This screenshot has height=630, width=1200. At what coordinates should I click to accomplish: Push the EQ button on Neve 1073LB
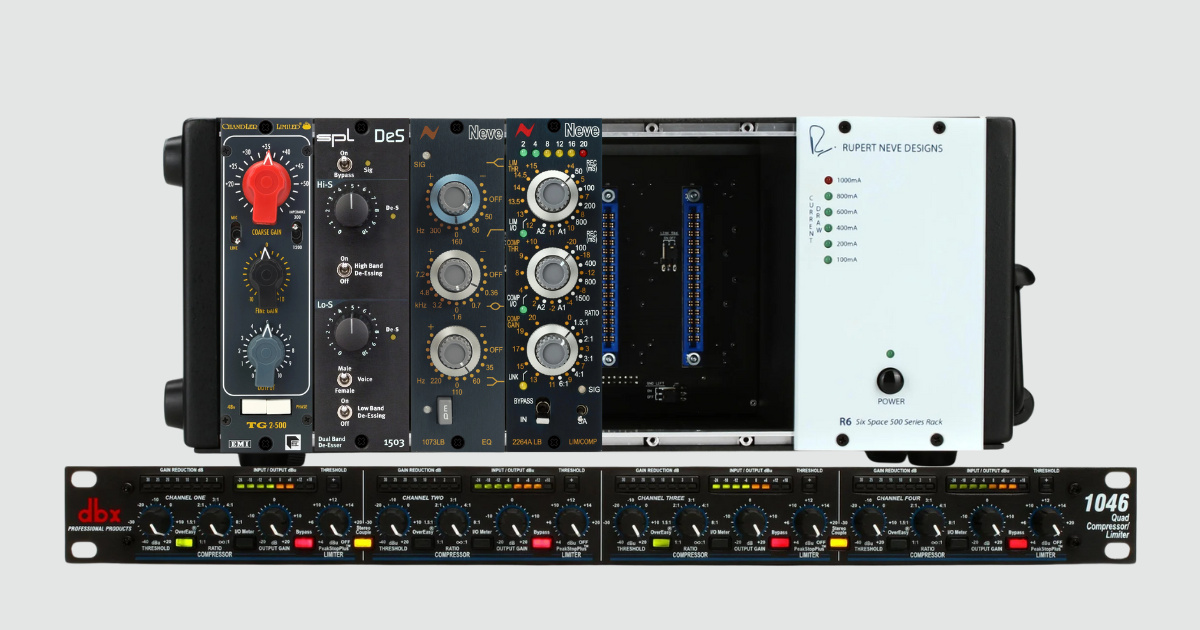click(446, 410)
